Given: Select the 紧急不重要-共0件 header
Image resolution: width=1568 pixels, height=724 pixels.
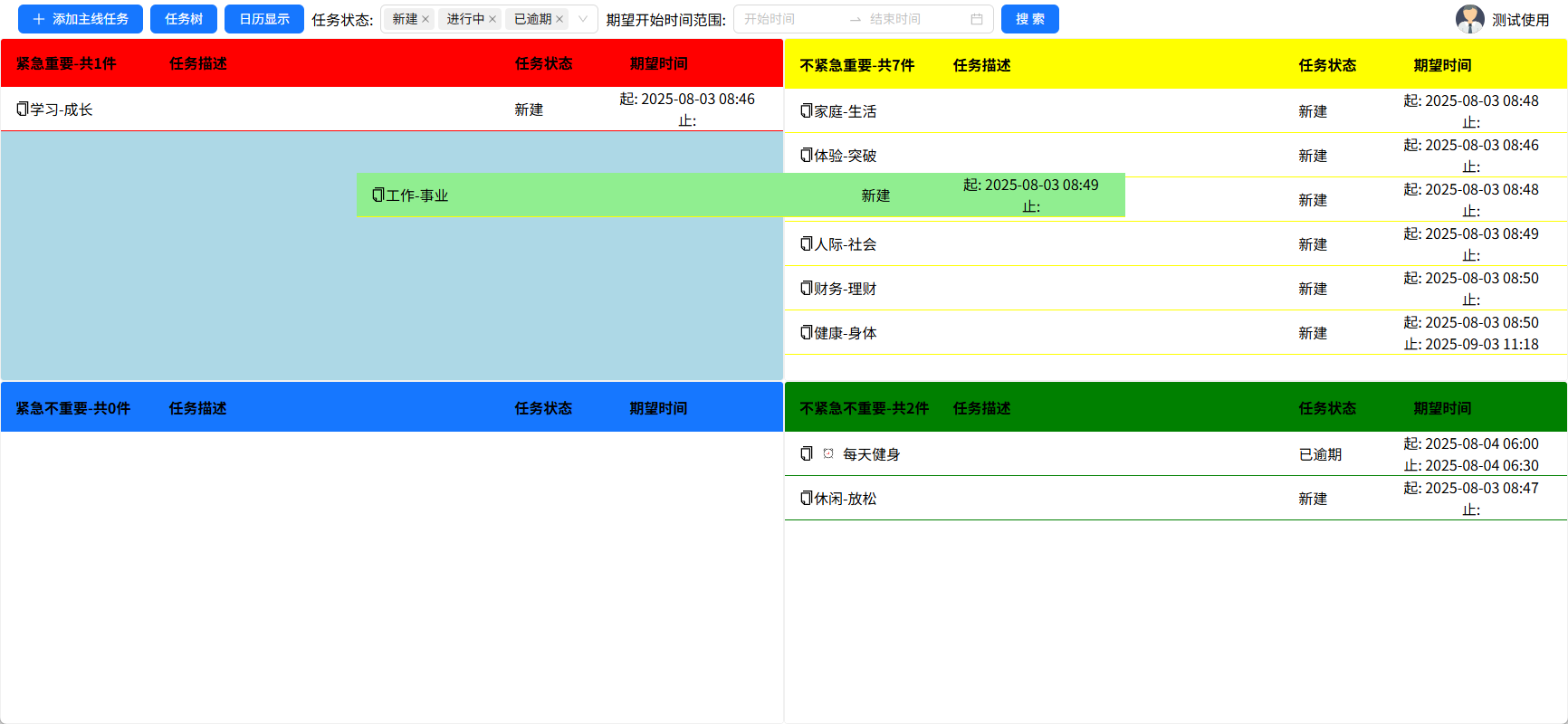Looking at the screenshot, I should click(73, 408).
